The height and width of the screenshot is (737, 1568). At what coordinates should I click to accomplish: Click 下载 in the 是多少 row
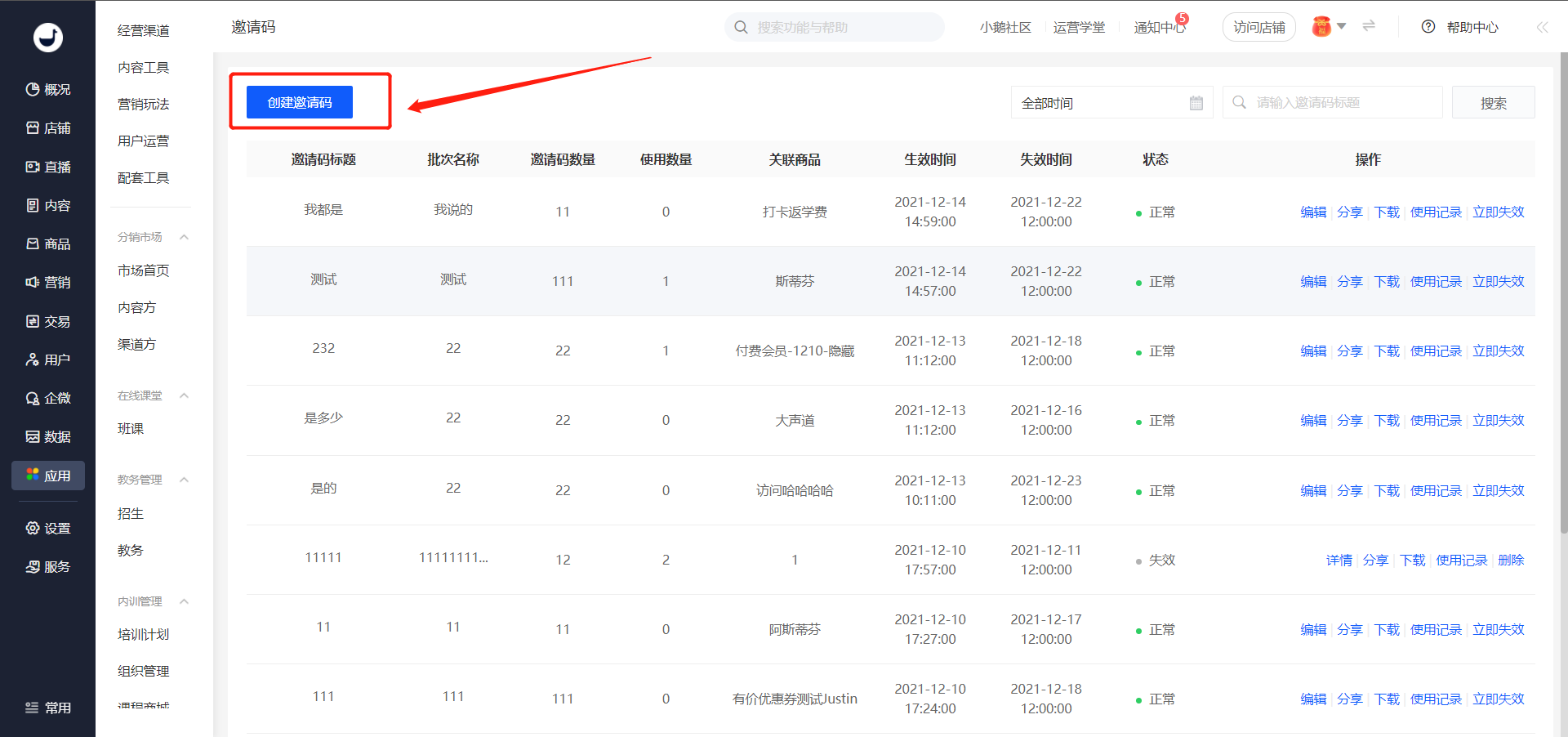tap(1387, 420)
